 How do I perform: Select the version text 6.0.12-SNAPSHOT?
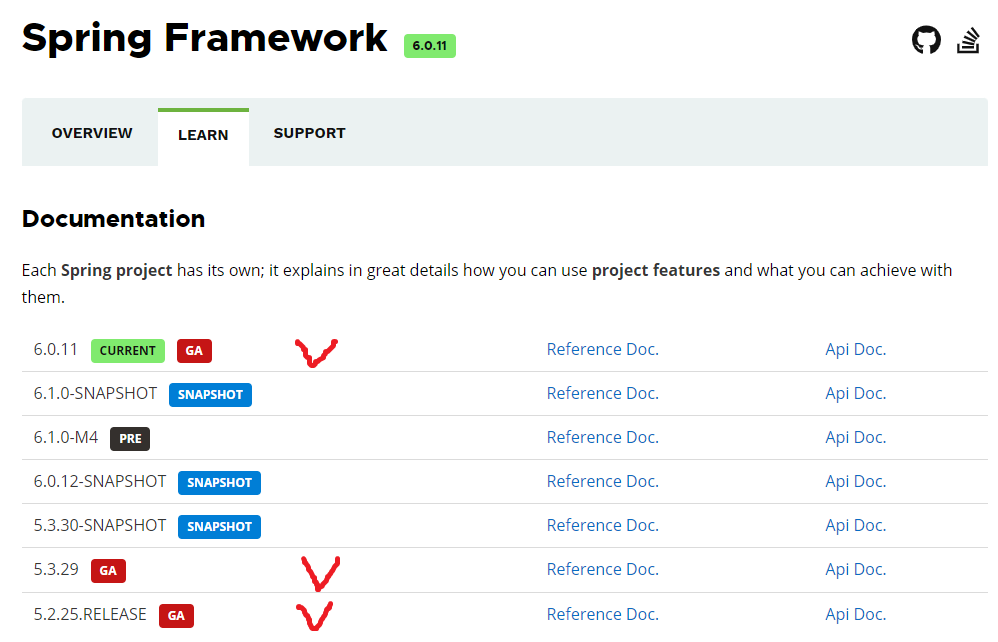coord(99,481)
